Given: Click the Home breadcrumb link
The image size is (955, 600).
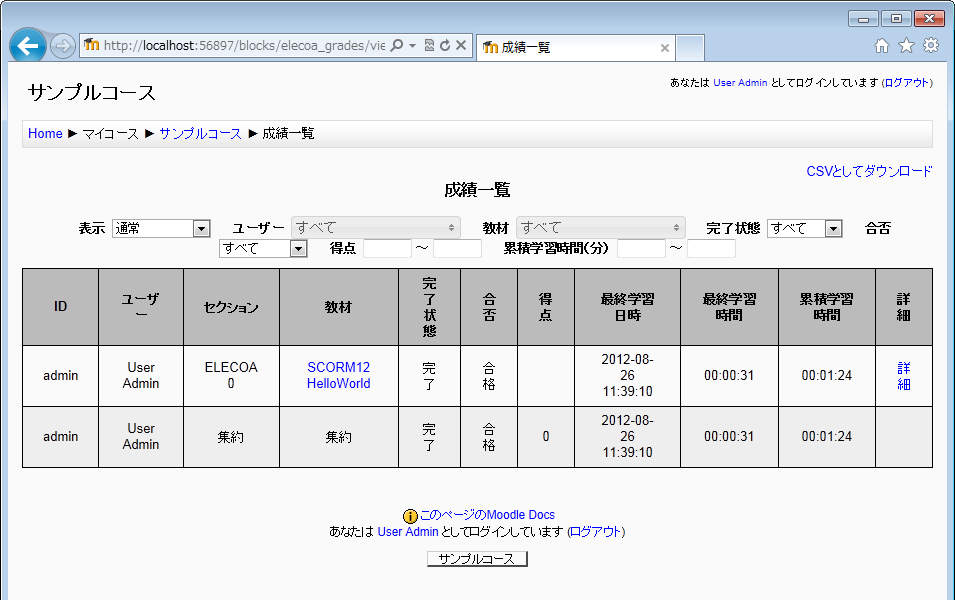Looking at the screenshot, I should pos(45,133).
